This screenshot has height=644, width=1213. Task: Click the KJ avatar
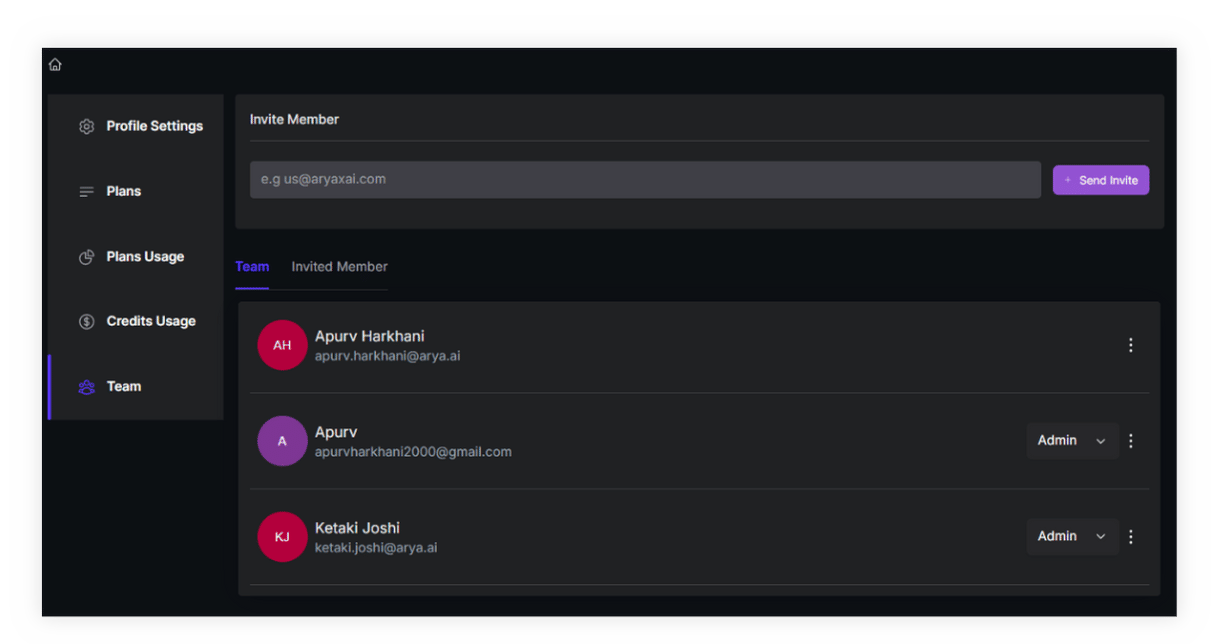282,537
